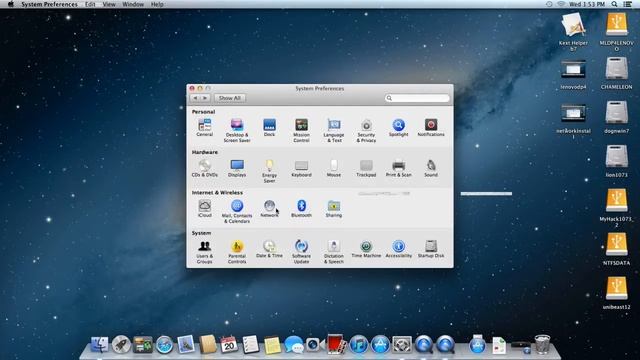This screenshot has height=360, width=640.
Task: Open the Apple menu
Action: [11, 4]
